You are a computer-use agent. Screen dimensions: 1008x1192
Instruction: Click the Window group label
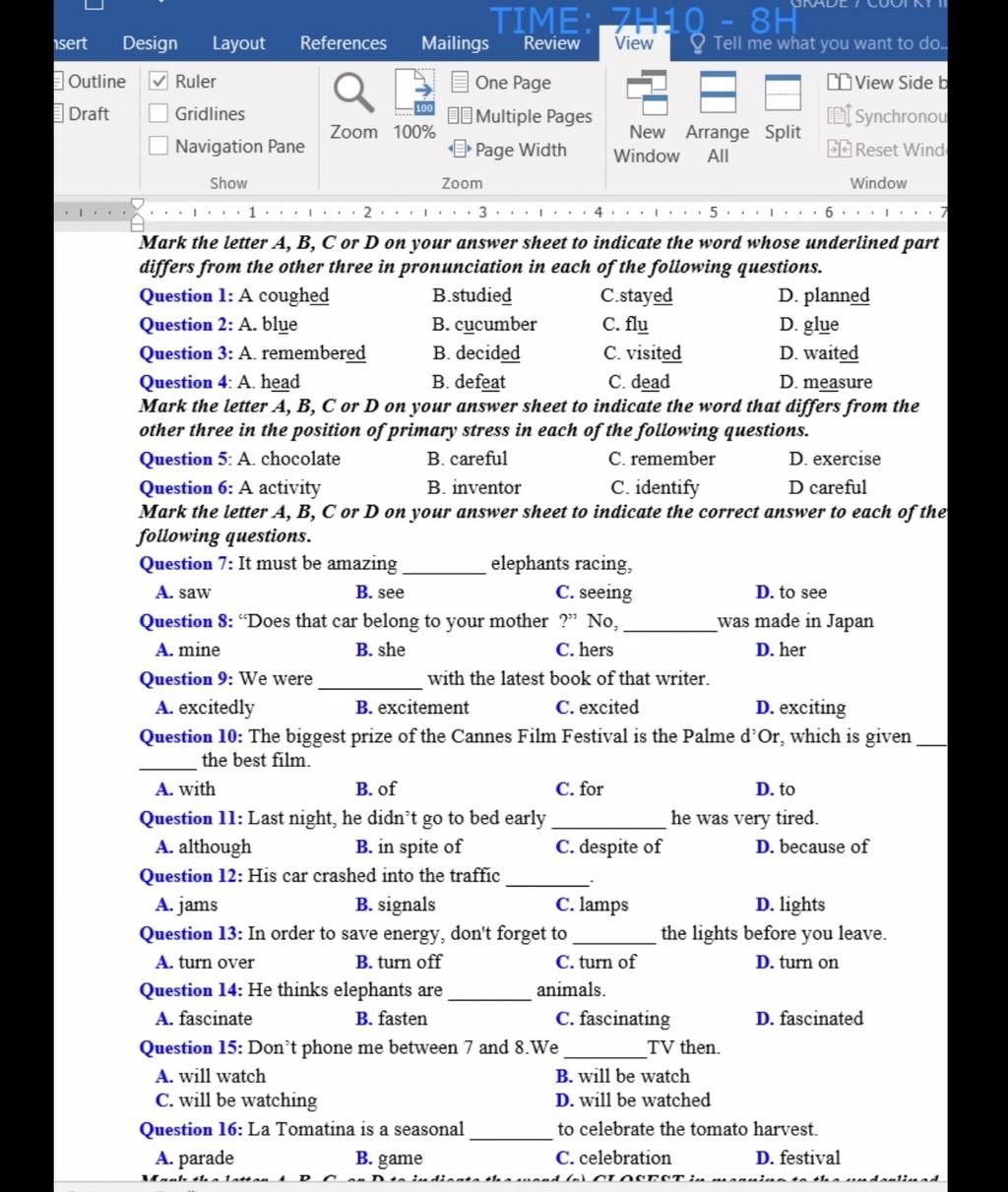878,183
